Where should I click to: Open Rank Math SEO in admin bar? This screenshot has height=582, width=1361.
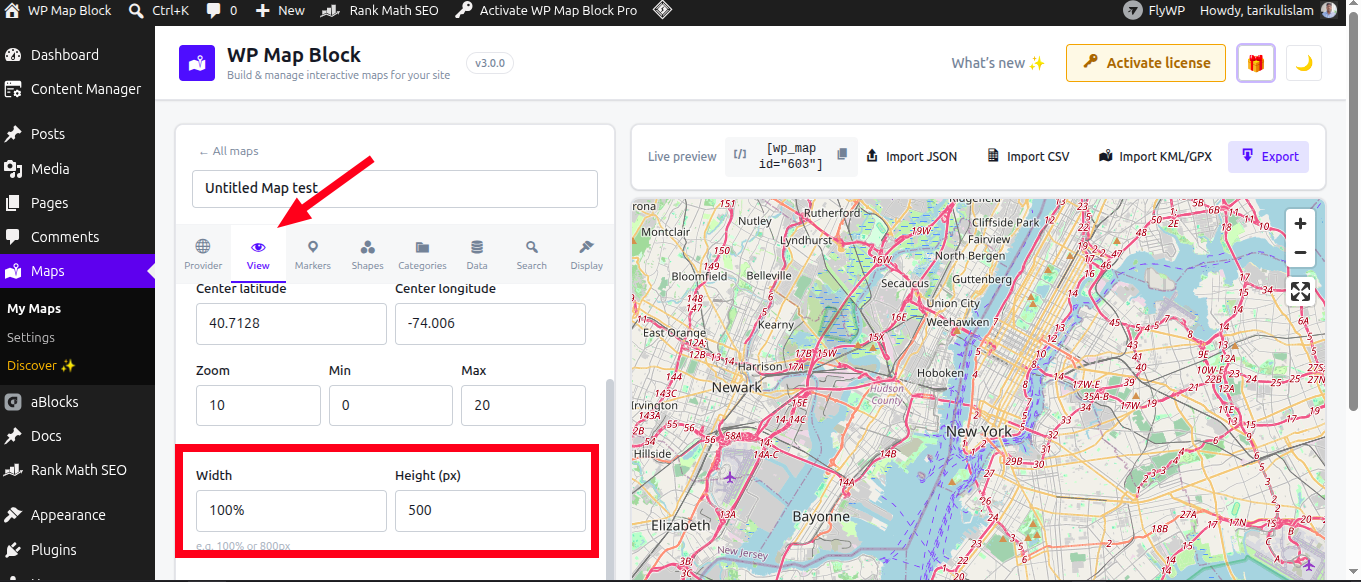click(380, 11)
